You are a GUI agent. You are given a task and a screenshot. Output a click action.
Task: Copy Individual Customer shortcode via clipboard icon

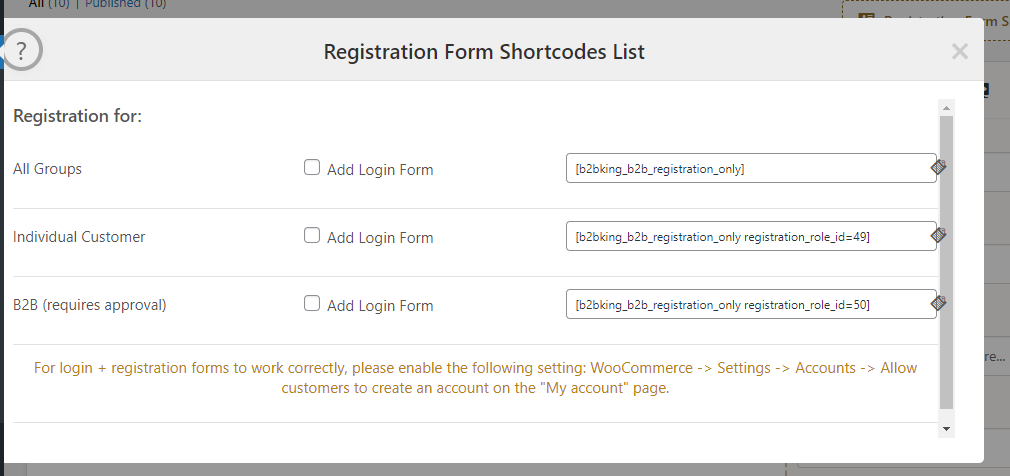(x=939, y=235)
